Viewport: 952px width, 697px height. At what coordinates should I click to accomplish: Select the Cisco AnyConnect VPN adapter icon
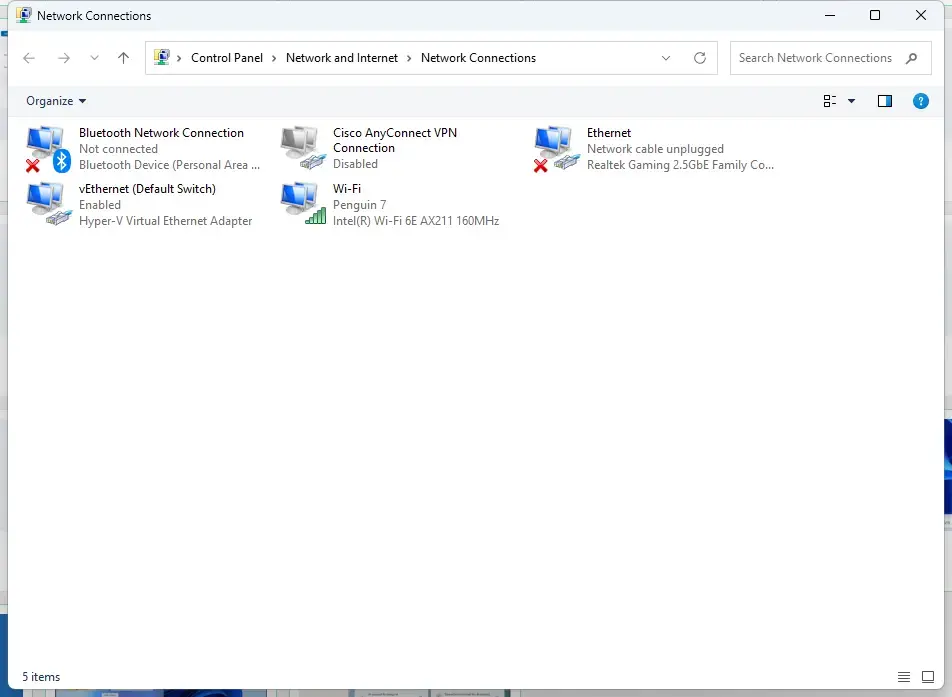(303, 148)
